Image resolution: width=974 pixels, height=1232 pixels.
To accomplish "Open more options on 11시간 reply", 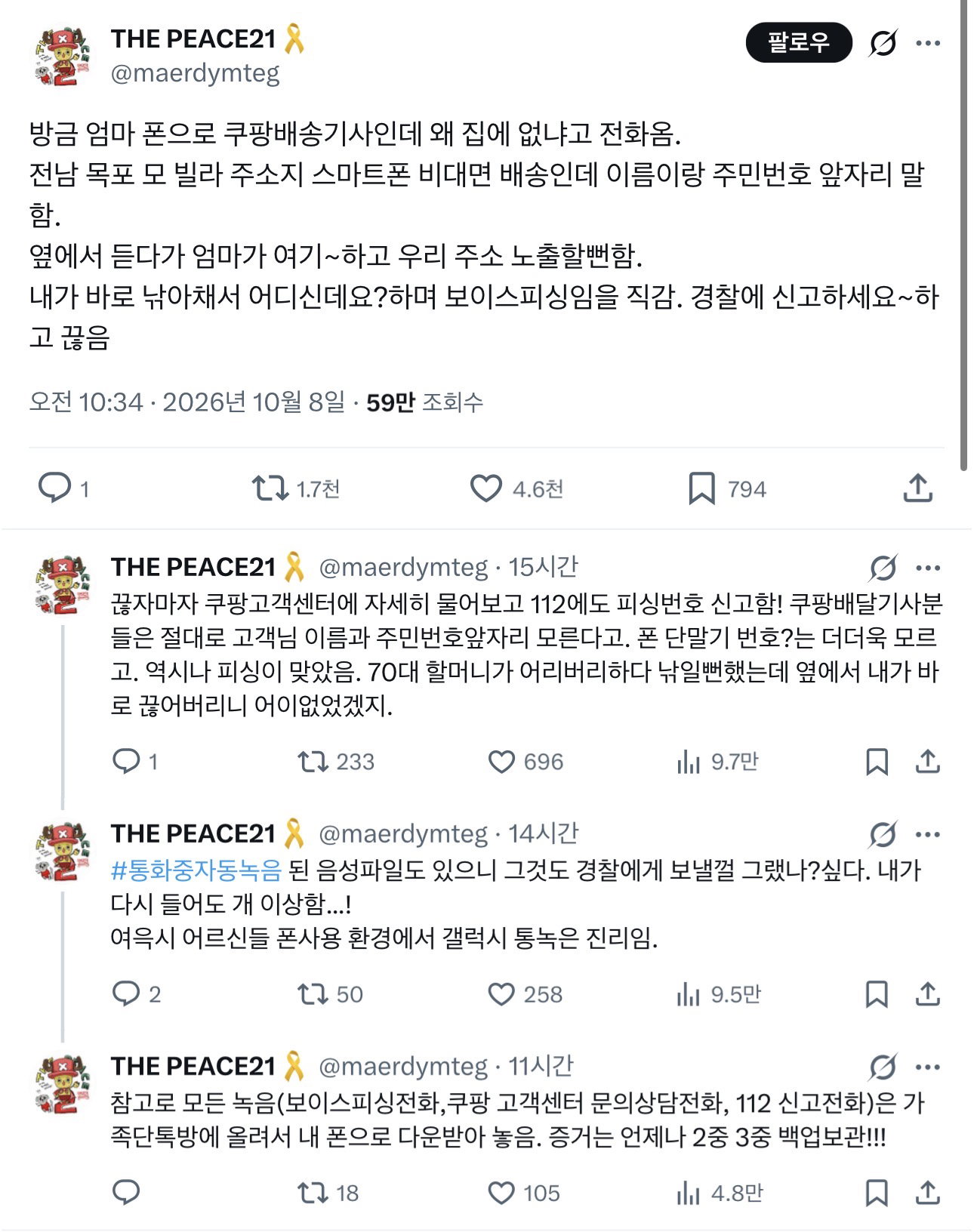I will coord(928,1067).
